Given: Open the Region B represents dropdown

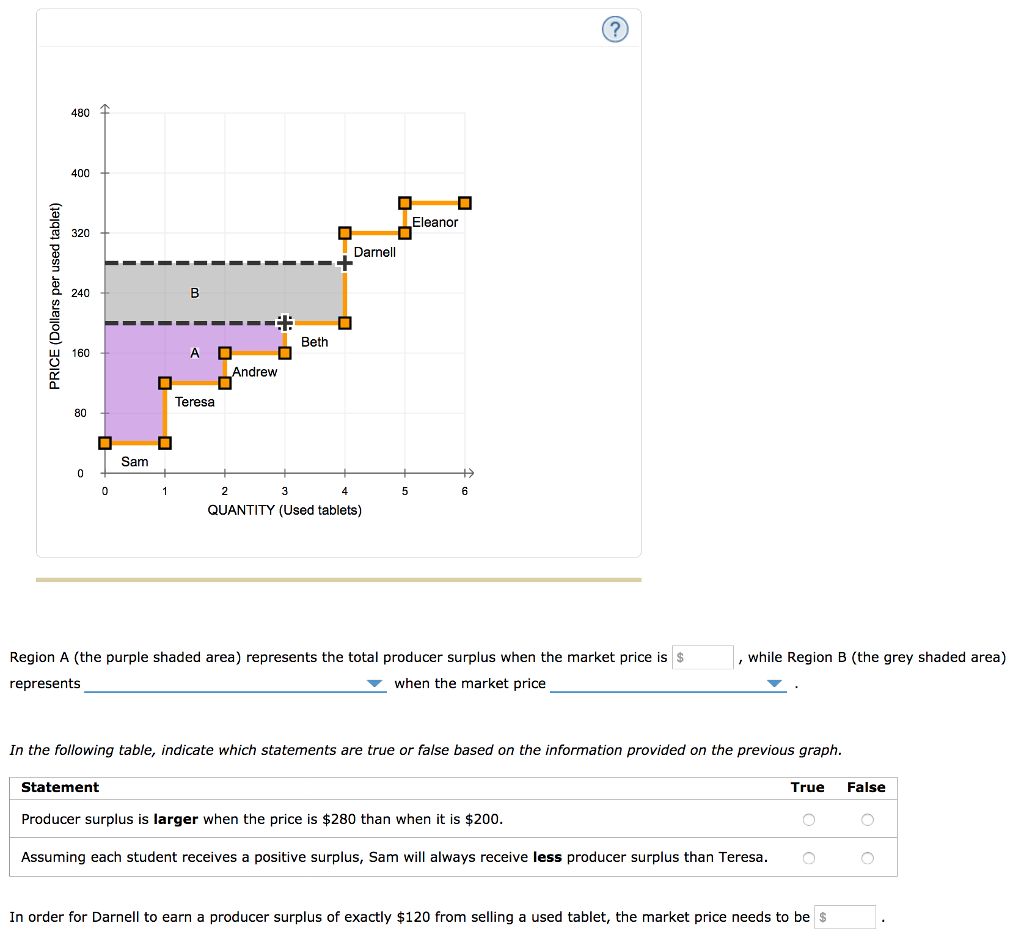Looking at the screenshot, I should click(235, 684).
